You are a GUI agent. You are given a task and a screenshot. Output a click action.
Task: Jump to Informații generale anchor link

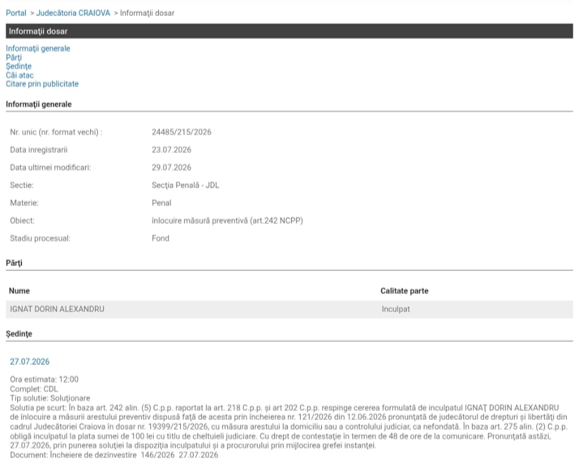pos(38,48)
